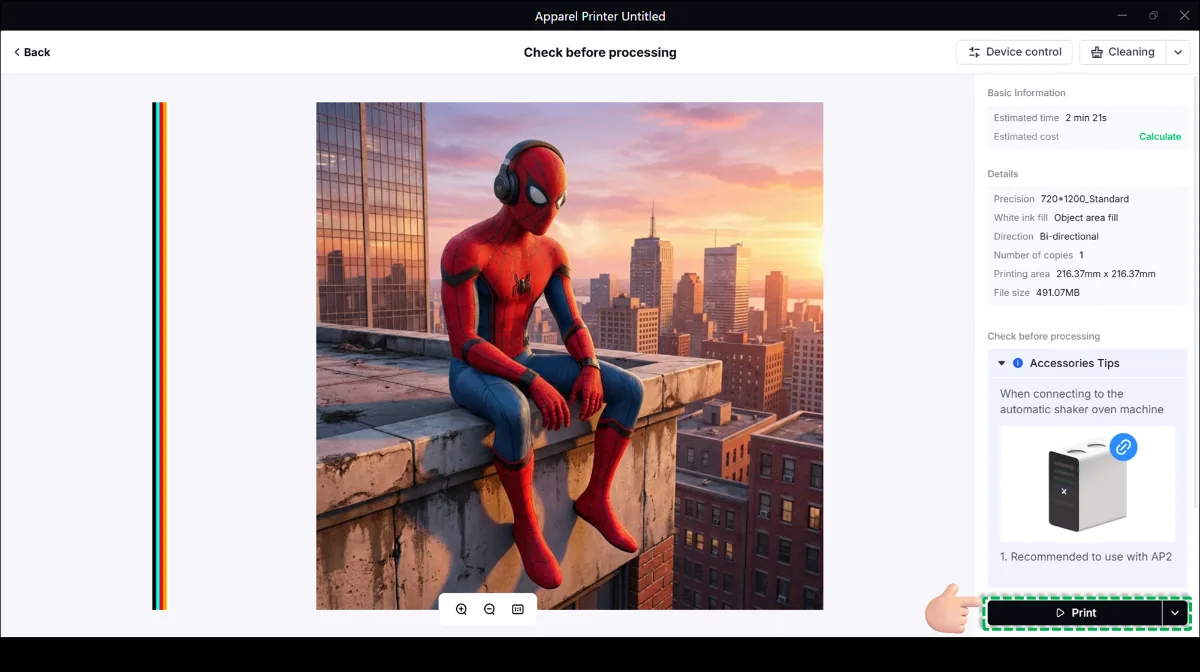
Task: Click the zoom in magnifier icon
Action: point(461,609)
